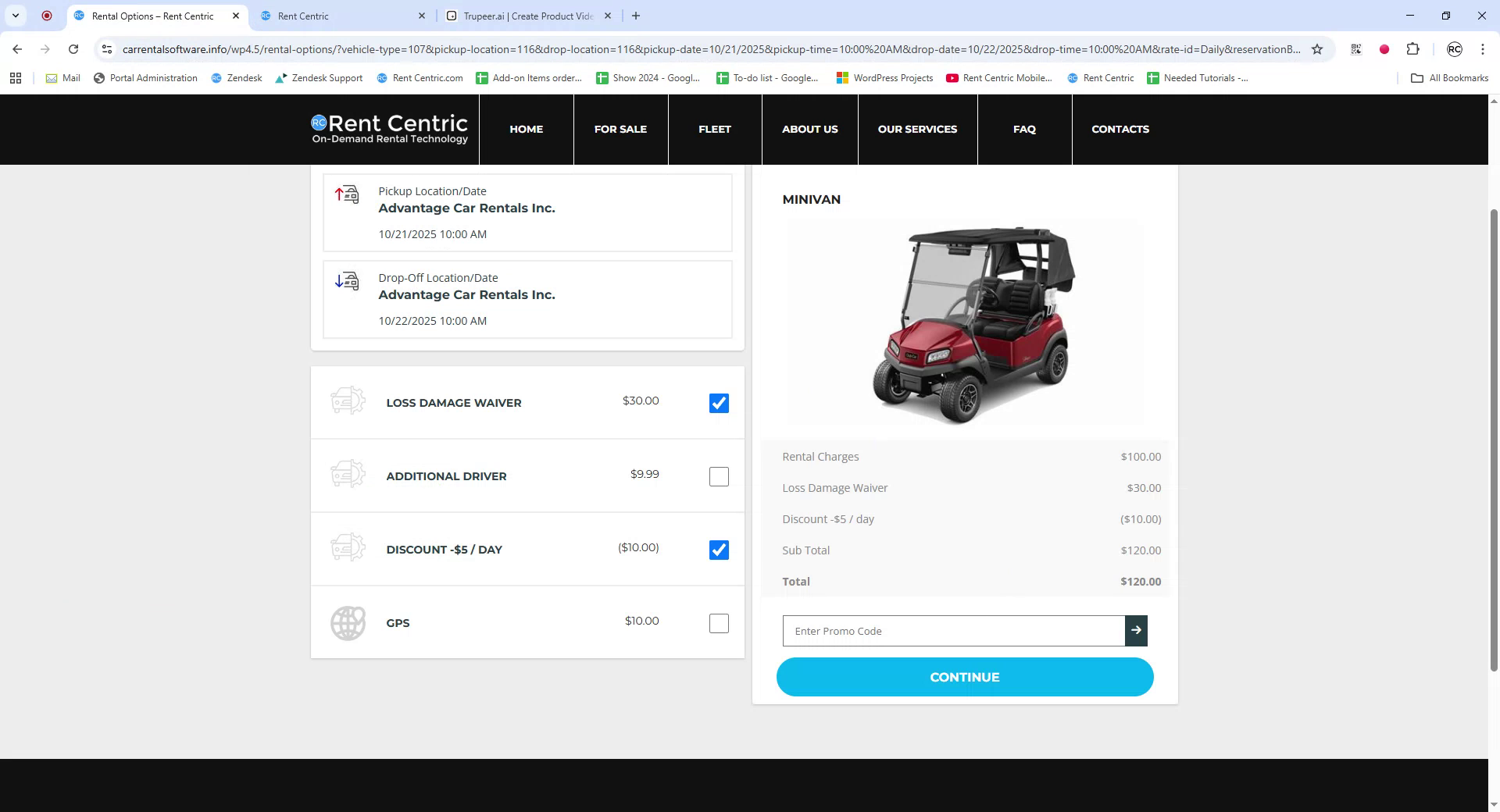Click the promo code submit arrow
This screenshot has height=812, width=1500.
[x=1136, y=631]
